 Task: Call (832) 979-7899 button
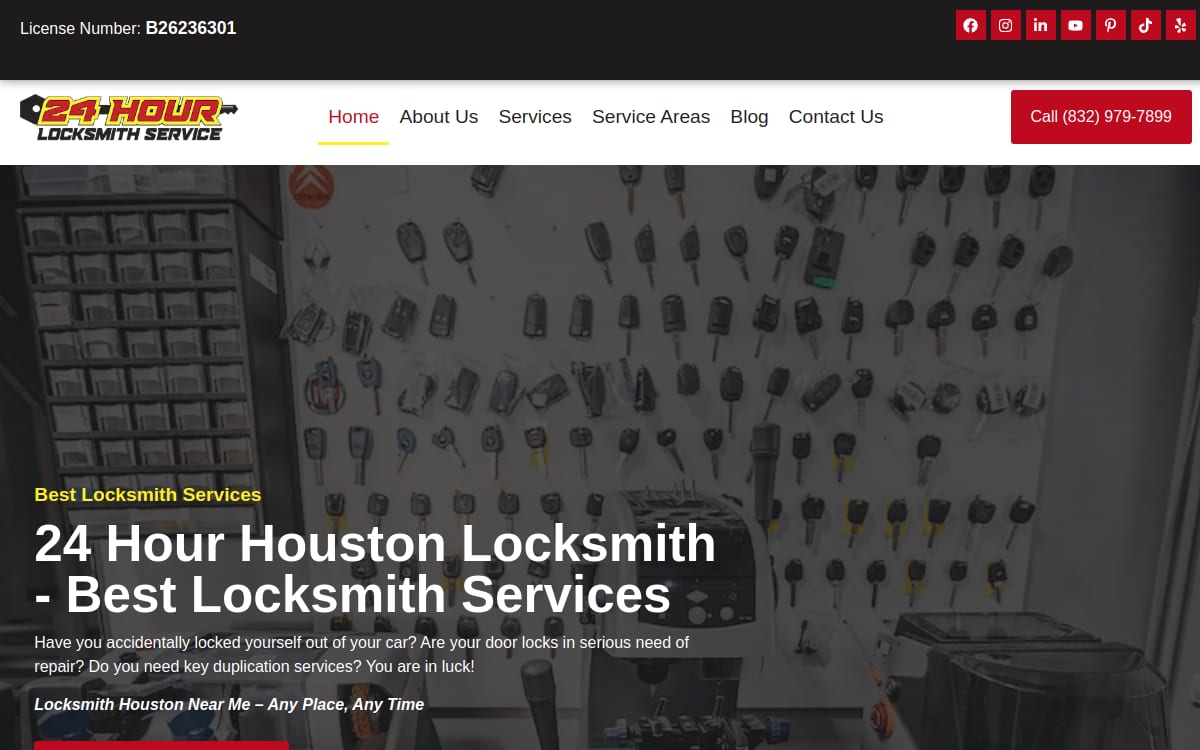[1101, 117]
